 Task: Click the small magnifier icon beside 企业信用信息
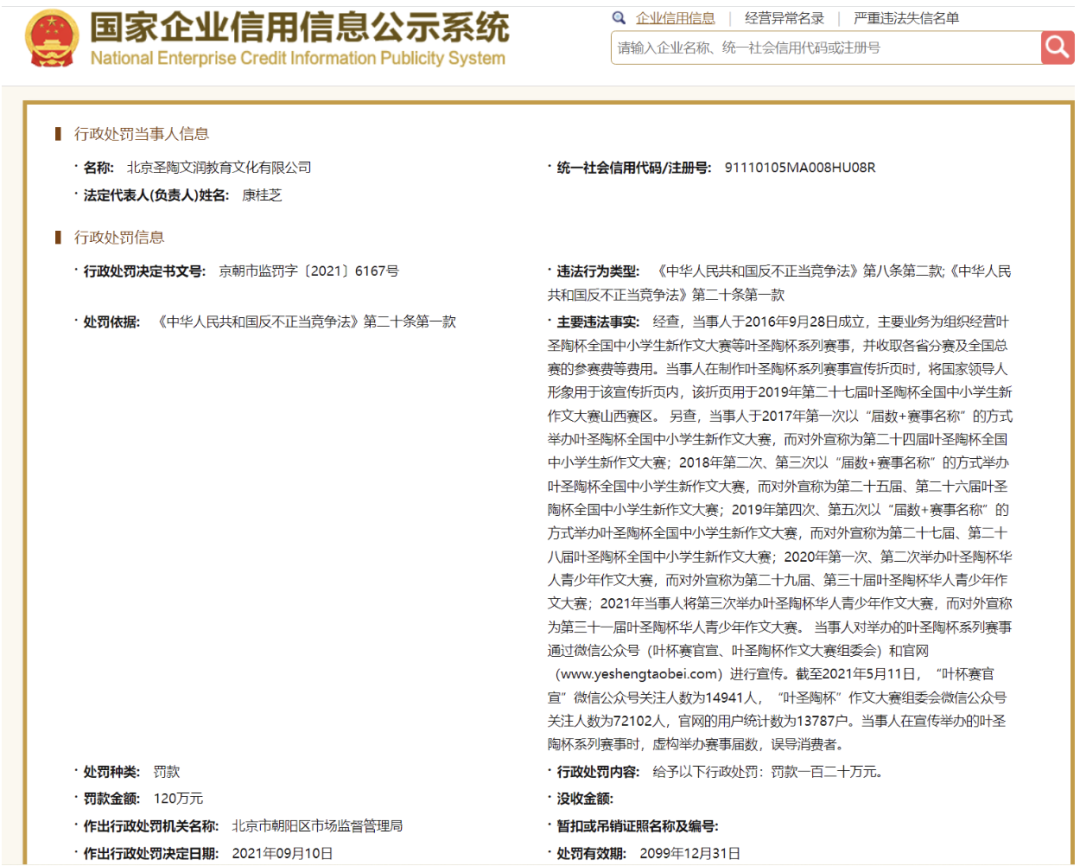tap(619, 18)
